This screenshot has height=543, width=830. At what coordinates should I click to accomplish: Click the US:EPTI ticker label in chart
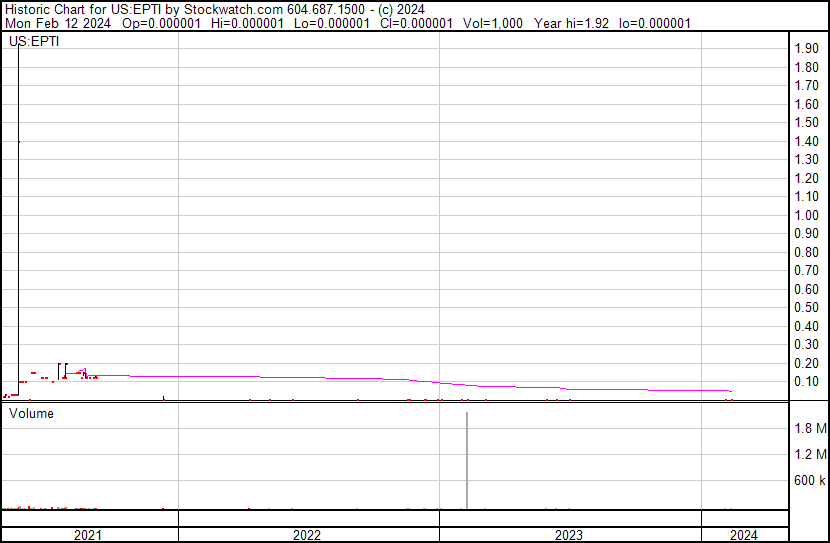pos(33,42)
